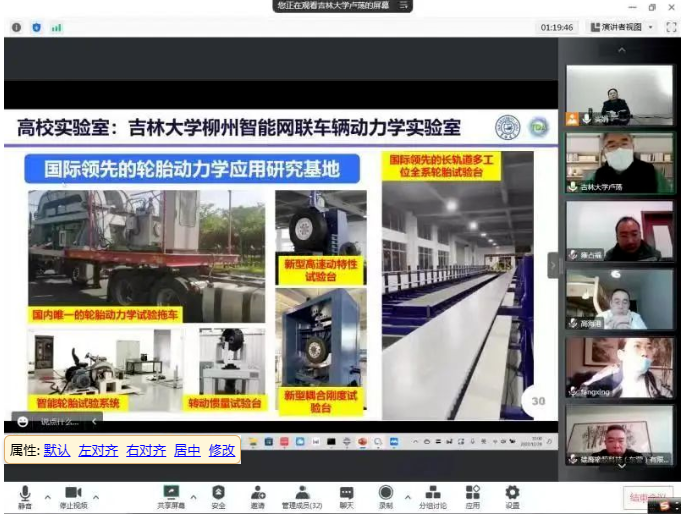Image resolution: width=687 pixels, height=515 pixels.
Task: Stop video with the camera button
Action: [x=74, y=497]
